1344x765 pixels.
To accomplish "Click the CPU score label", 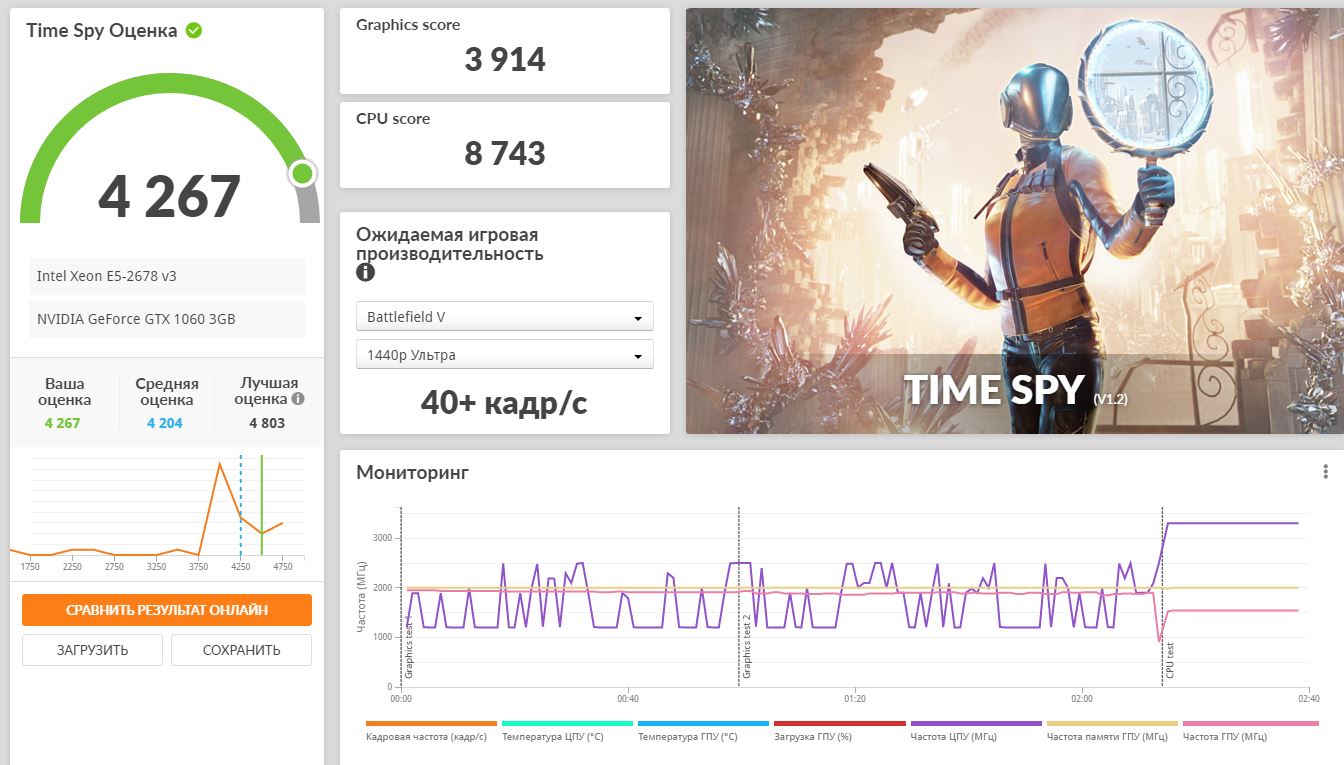I will [x=393, y=118].
